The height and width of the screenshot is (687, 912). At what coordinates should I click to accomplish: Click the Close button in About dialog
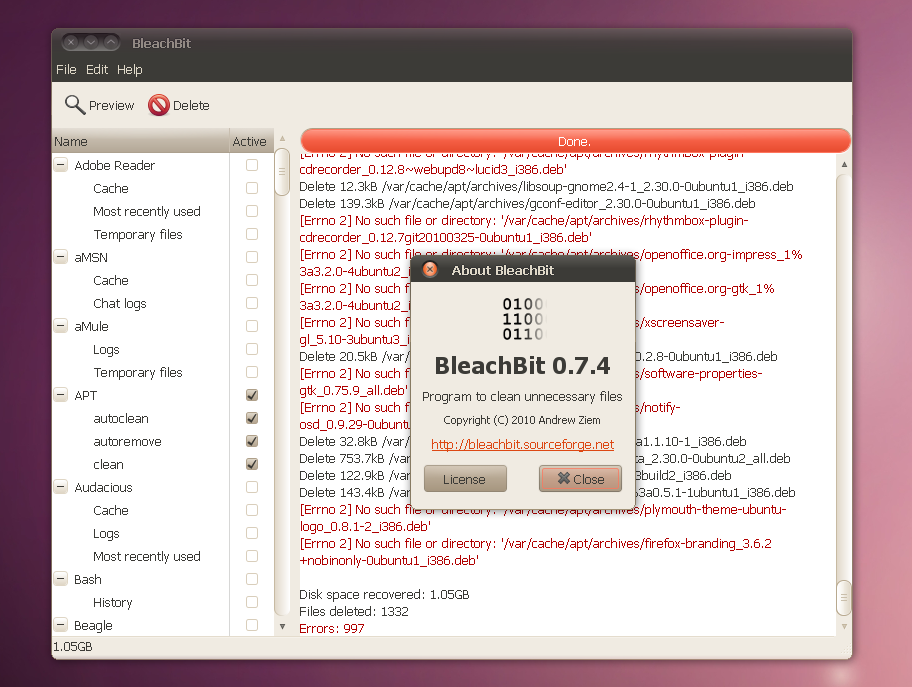click(580, 479)
